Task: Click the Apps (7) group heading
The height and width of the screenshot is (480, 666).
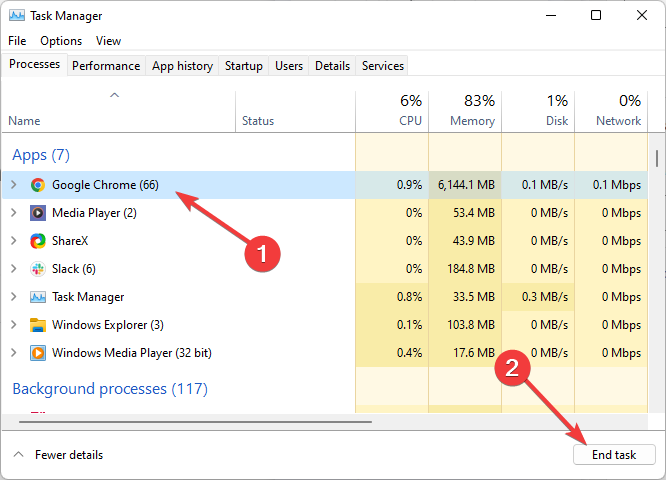Action: pos(41,155)
